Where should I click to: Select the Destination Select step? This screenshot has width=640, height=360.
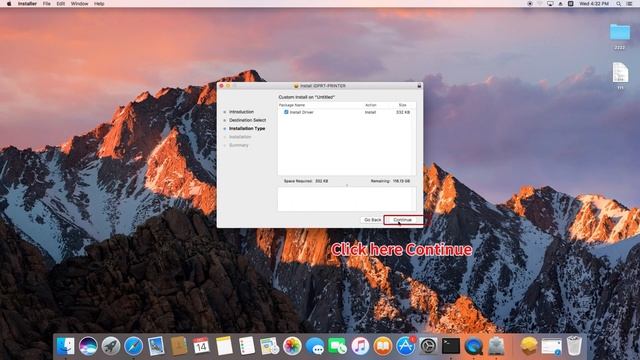247,120
